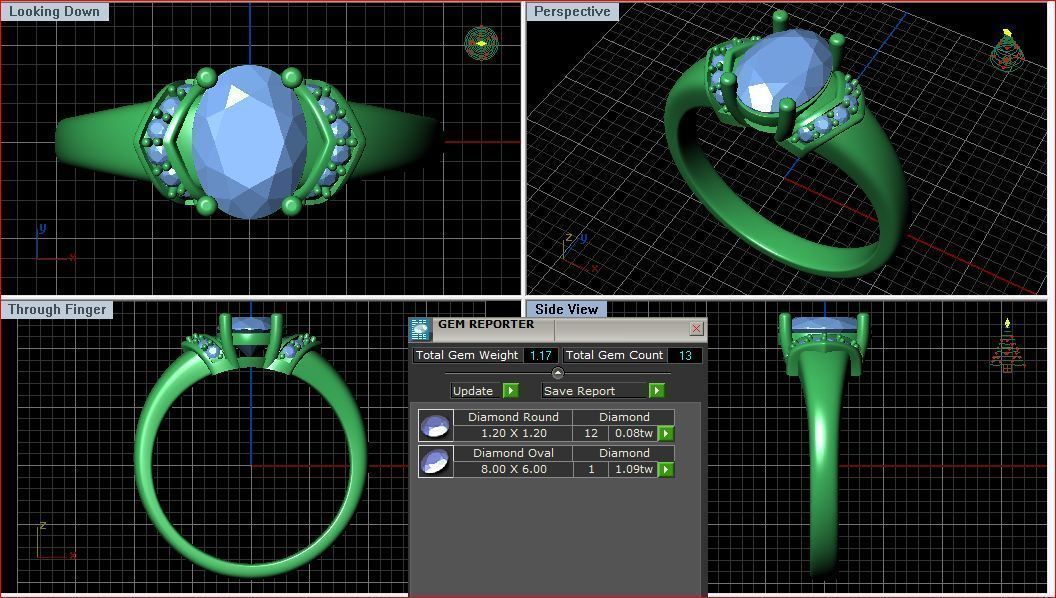Image resolution: width=1056 pixels, height=598 pixels.
Task: Click the Update button label
Action: 473,391
